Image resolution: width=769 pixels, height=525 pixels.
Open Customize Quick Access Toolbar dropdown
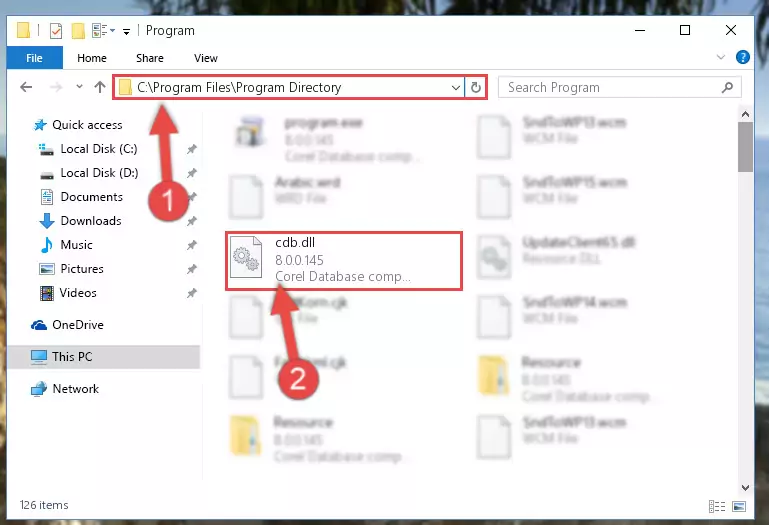click(127, 32)
